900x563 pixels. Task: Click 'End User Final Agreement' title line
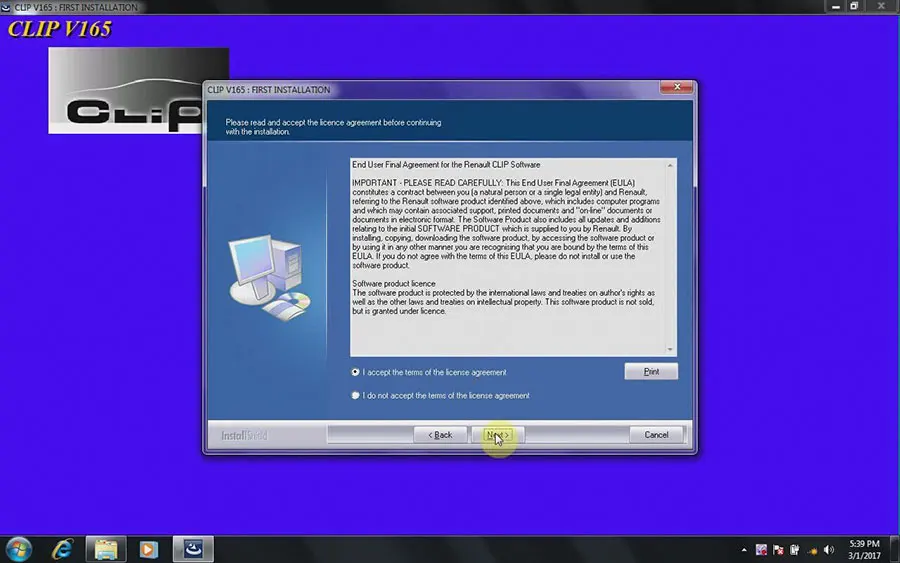(446, 165)
